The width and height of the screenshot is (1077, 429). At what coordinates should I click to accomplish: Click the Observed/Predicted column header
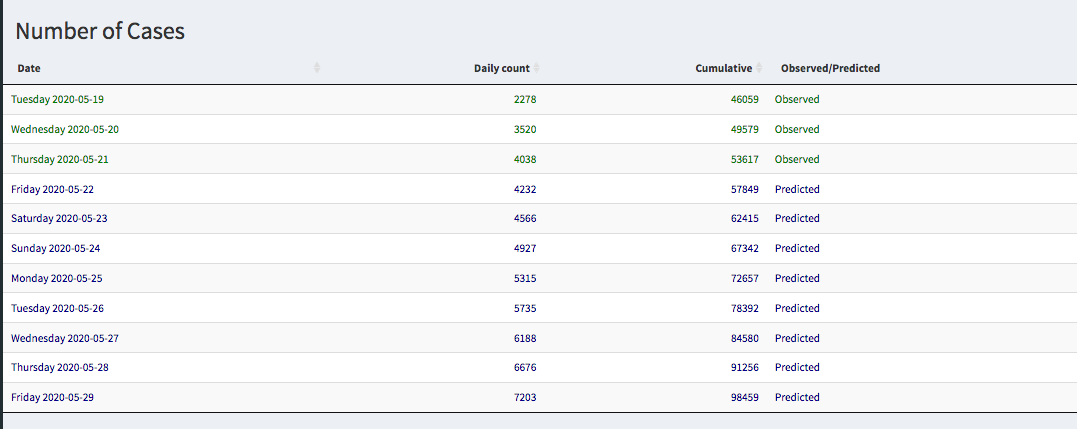coord(830,68)
